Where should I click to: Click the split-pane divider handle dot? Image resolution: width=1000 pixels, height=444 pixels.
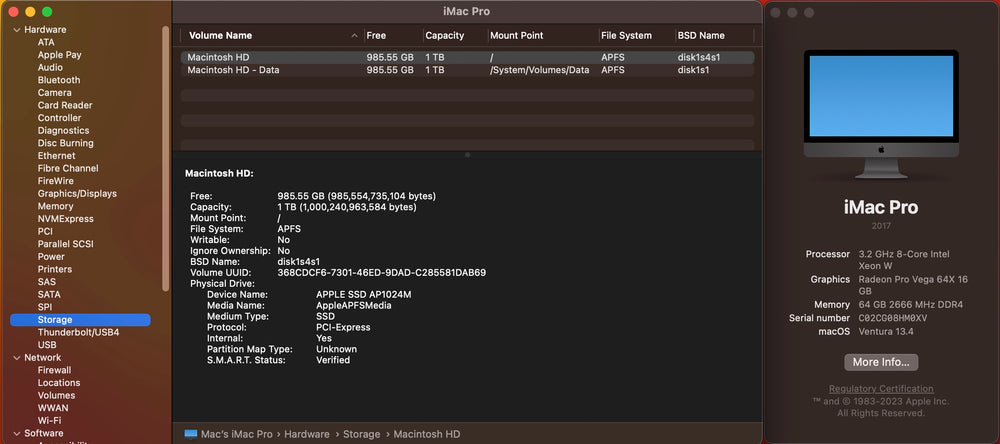click(x=467, y=154)
